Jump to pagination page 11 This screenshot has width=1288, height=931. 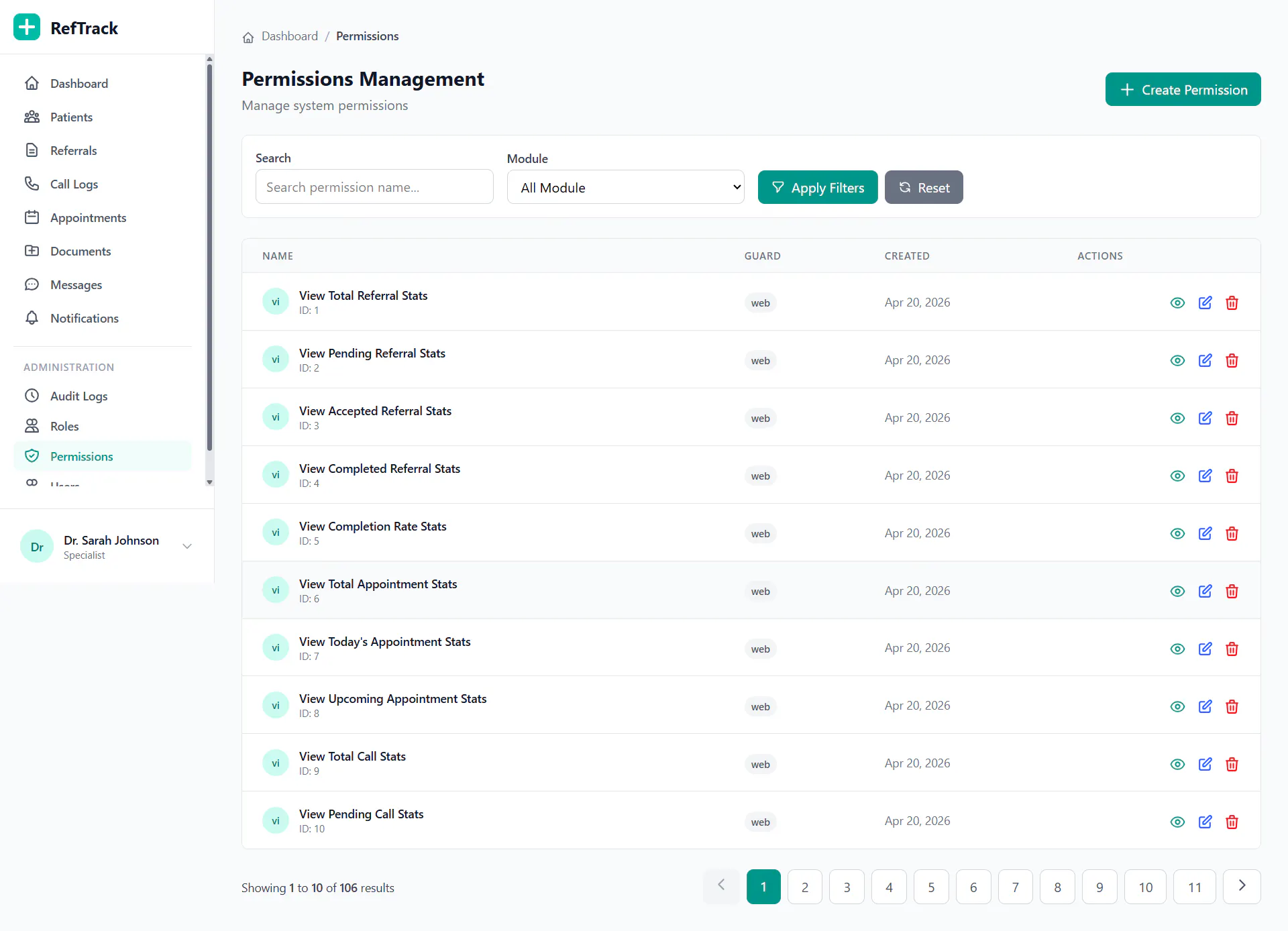point(1194,887)
